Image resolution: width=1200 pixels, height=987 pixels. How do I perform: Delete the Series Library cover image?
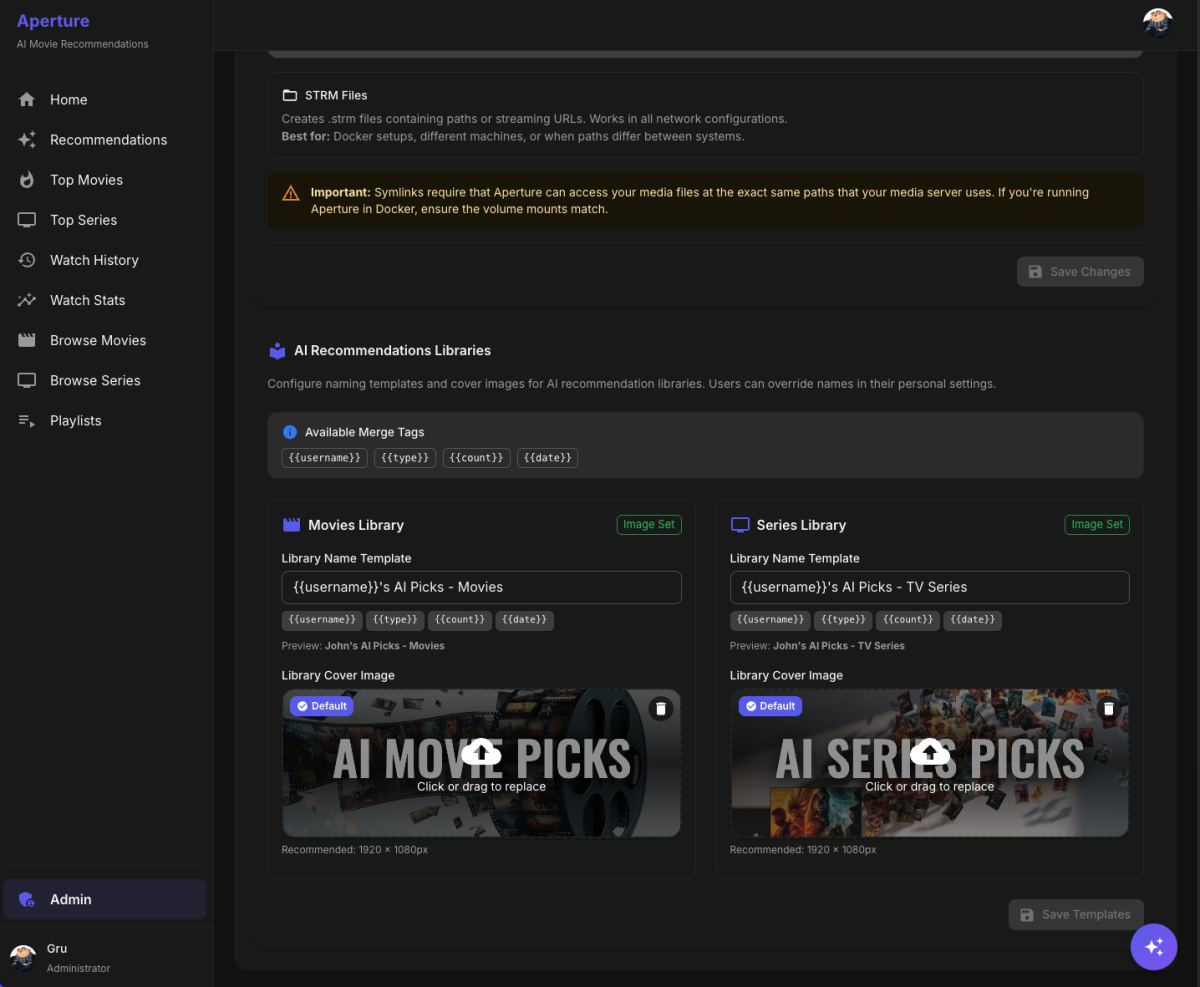pyautogui.click(x=1108, y=707)
